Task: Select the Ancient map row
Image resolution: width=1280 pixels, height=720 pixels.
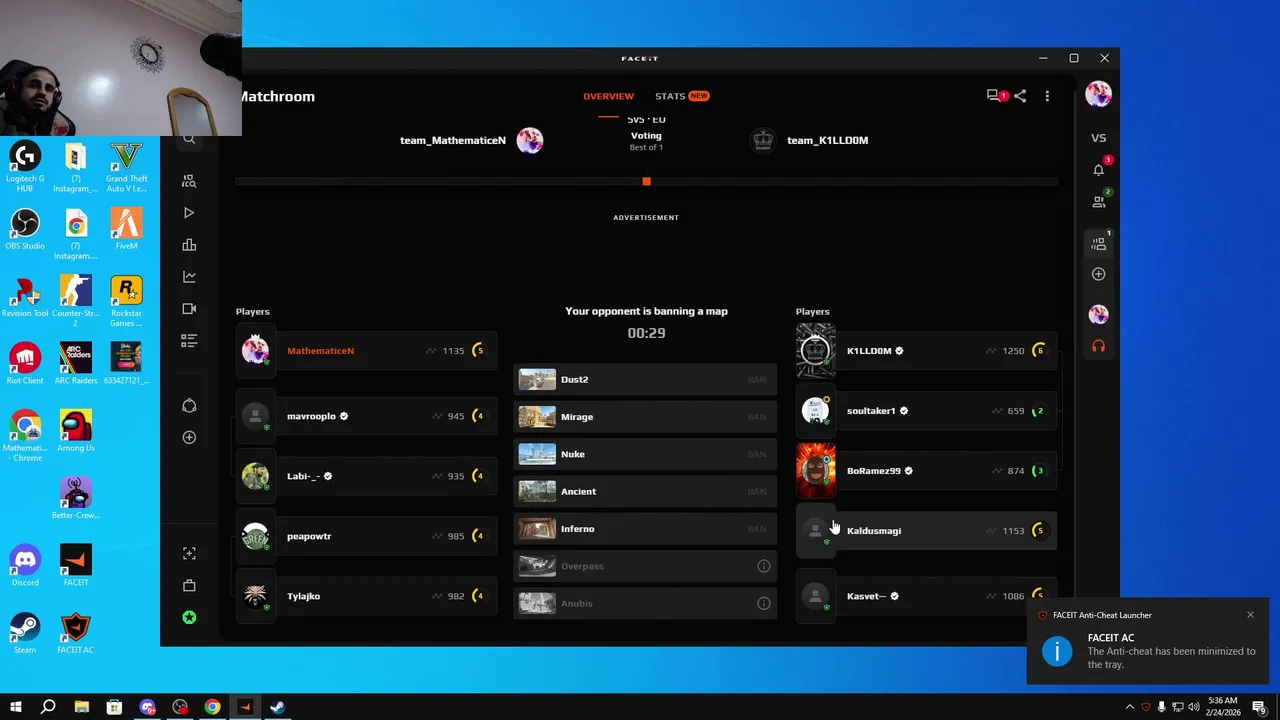Action: [x=645, y=492]
